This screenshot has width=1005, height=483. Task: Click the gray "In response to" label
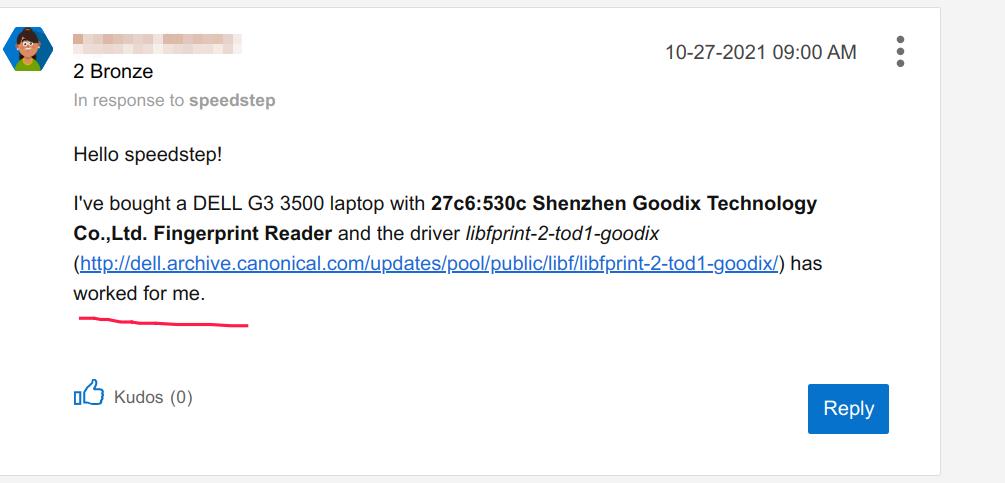(x=129, y=100)
